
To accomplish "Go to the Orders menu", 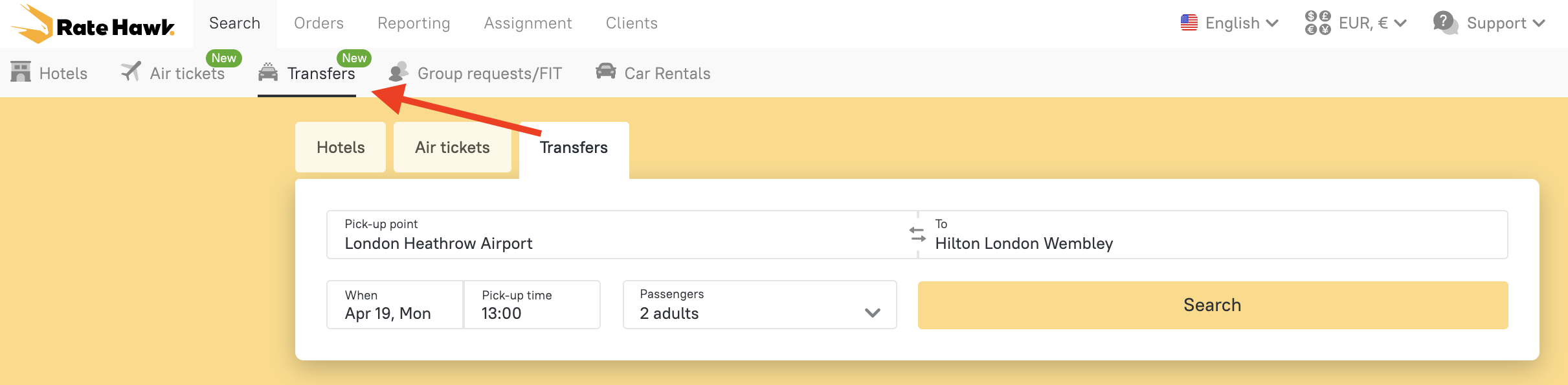I will click(319, 23).
